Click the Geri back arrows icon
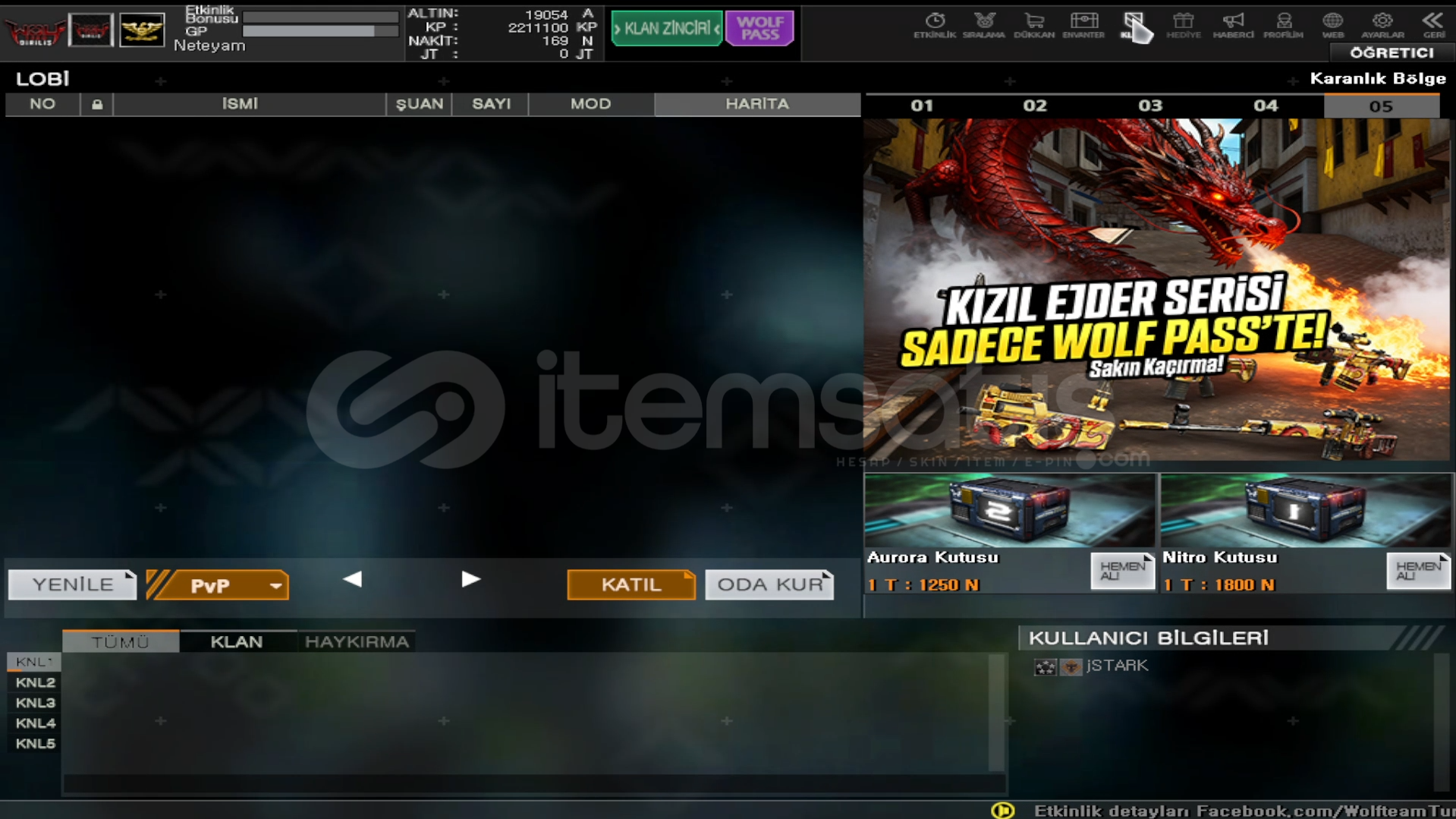 tap(1432, 25)
